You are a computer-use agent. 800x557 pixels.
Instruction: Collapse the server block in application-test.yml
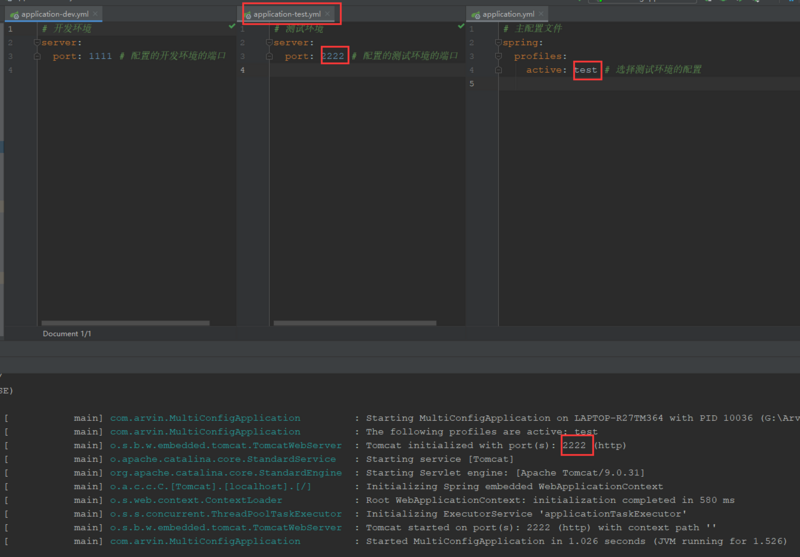point(269,42)
